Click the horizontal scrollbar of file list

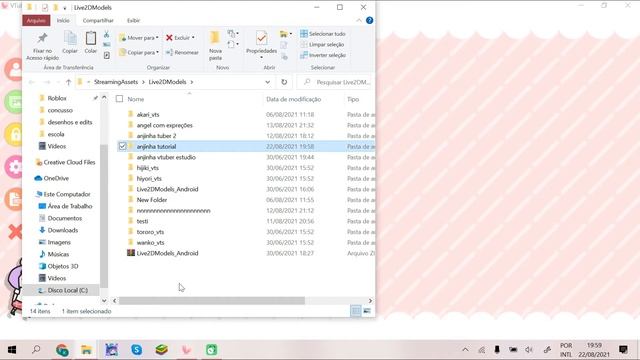click(x=211, y=301)
